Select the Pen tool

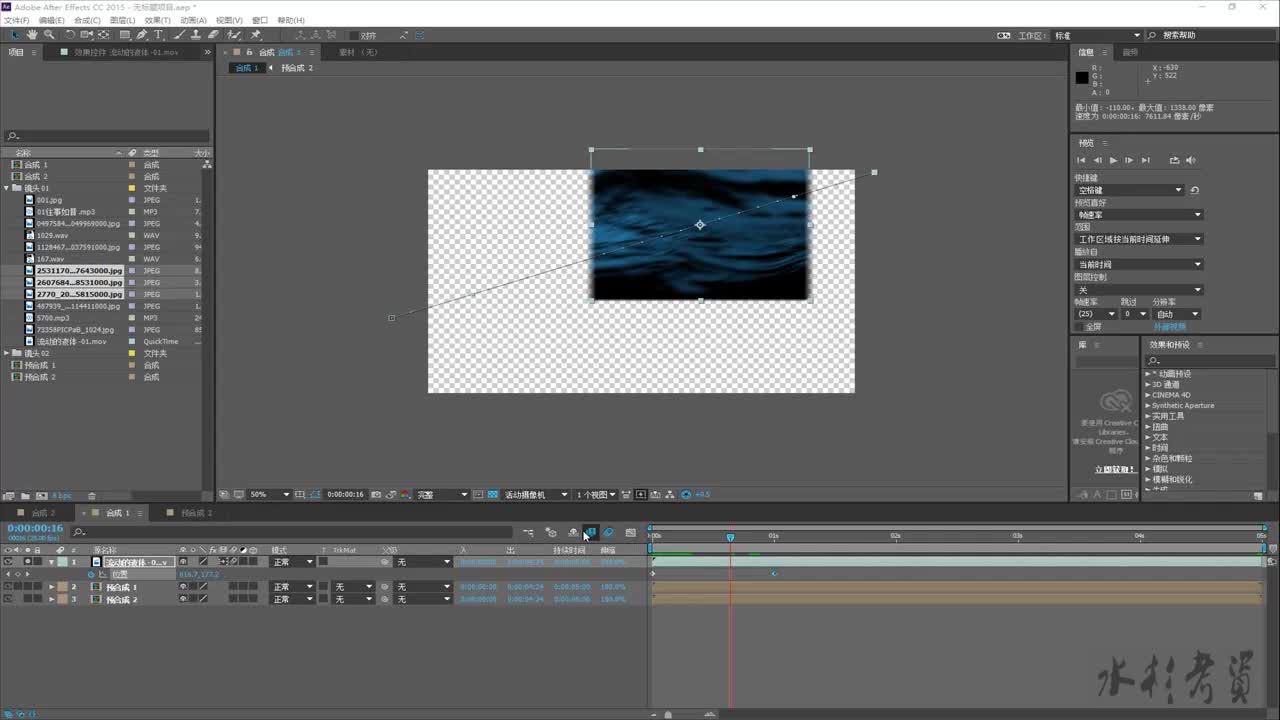pyautogui.click(x=142, y=35)
